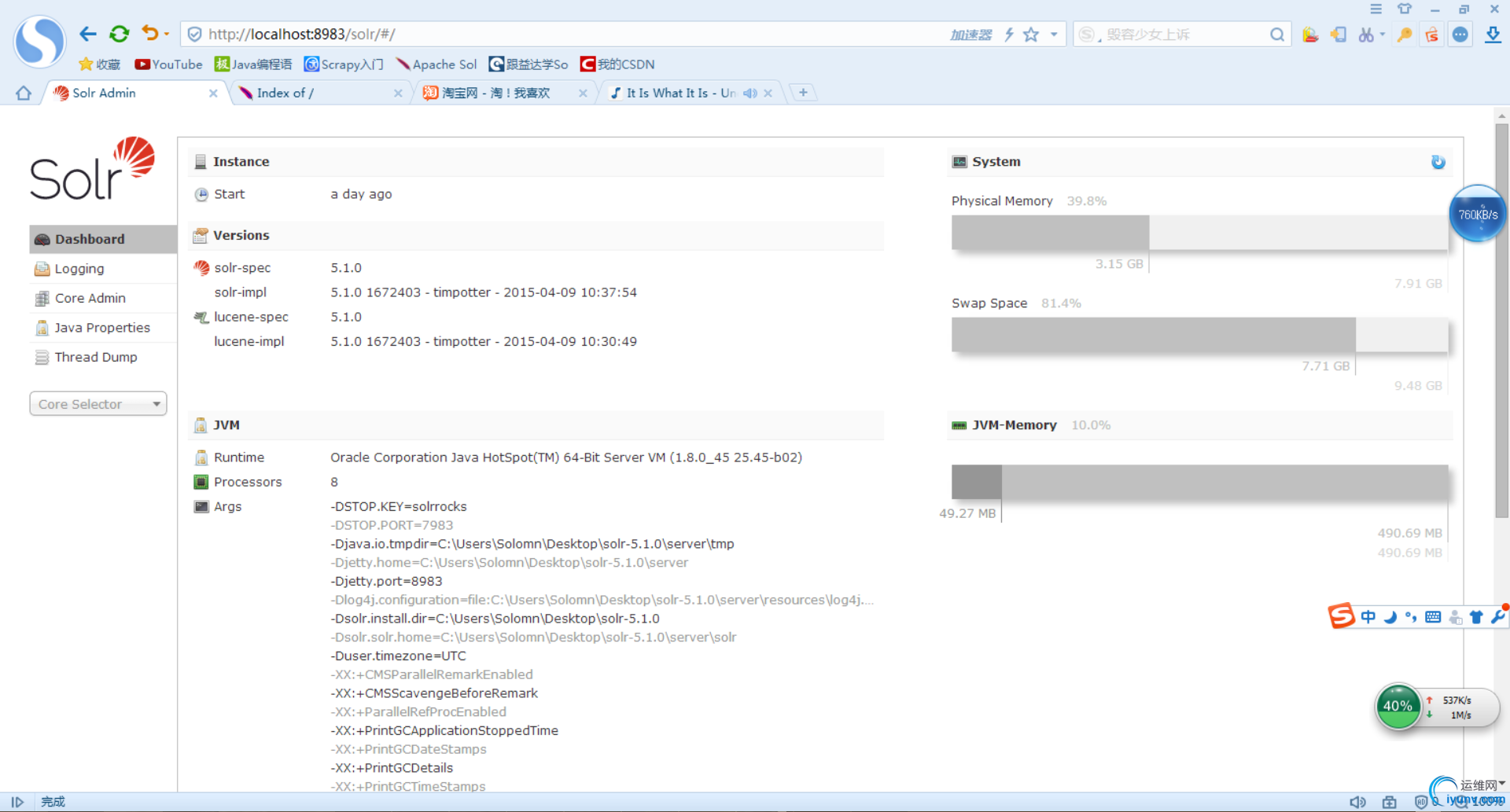Open Core Admin in the sidebar
1510x812 pixels.
(103, 298)
